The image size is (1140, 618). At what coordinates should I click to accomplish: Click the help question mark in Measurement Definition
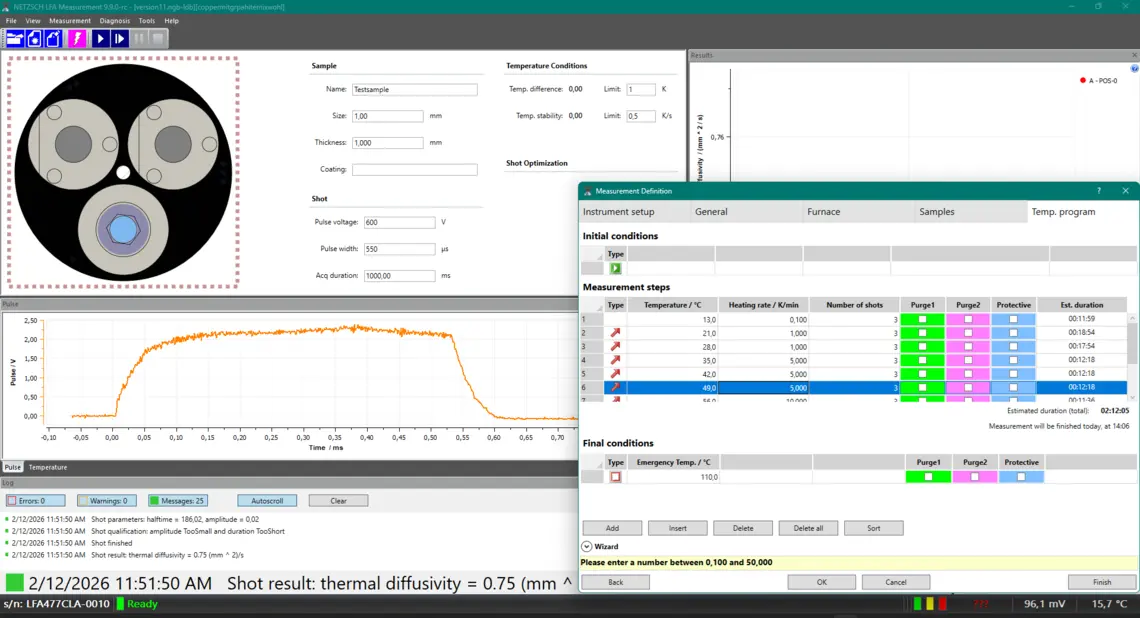(x=1099, y=190)
